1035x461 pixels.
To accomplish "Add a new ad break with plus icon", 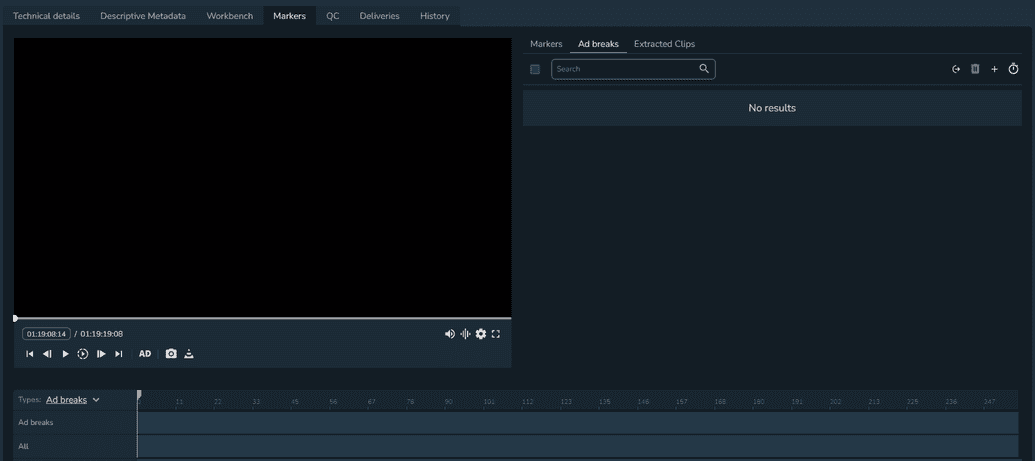I will tap(995, 69).
